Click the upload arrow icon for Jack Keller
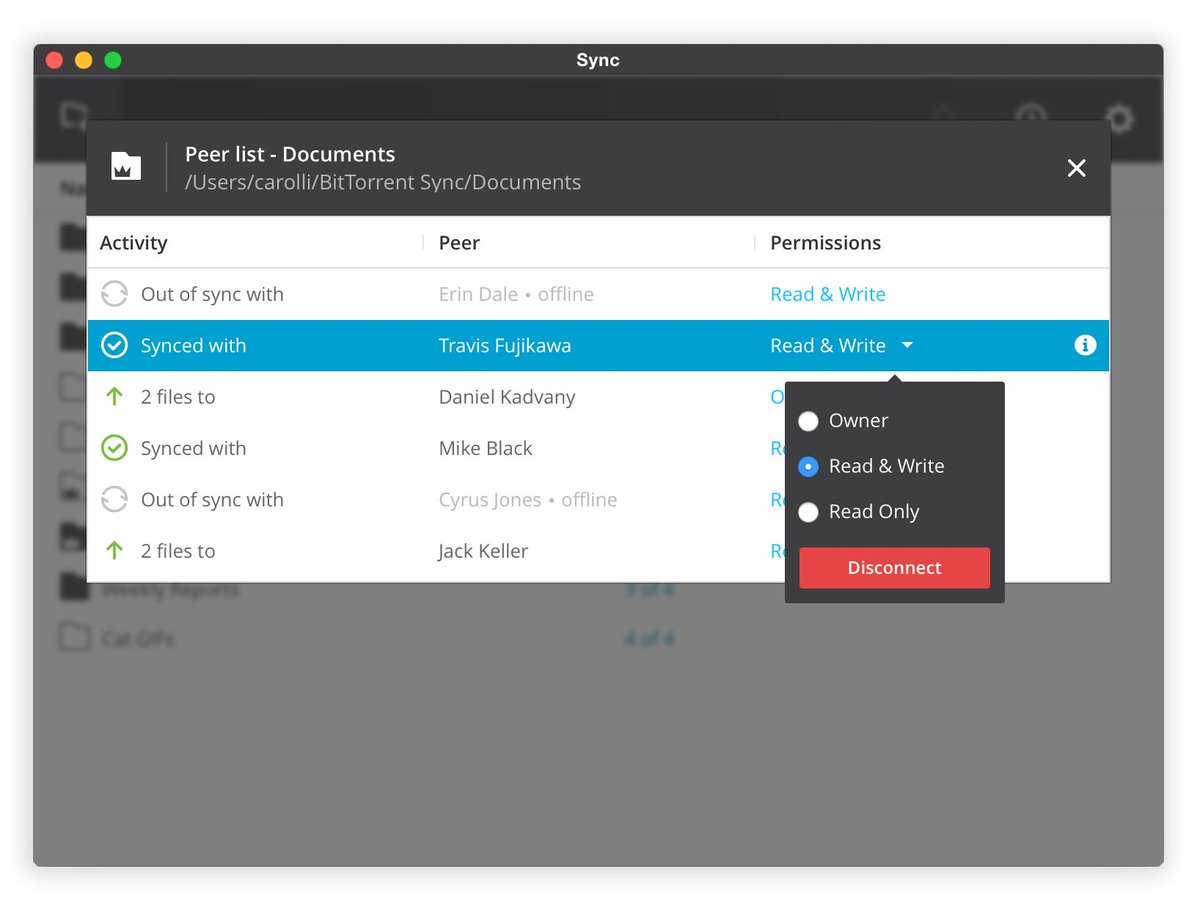This screenshot has width=1200, height=910. click(x=114, y=551)
